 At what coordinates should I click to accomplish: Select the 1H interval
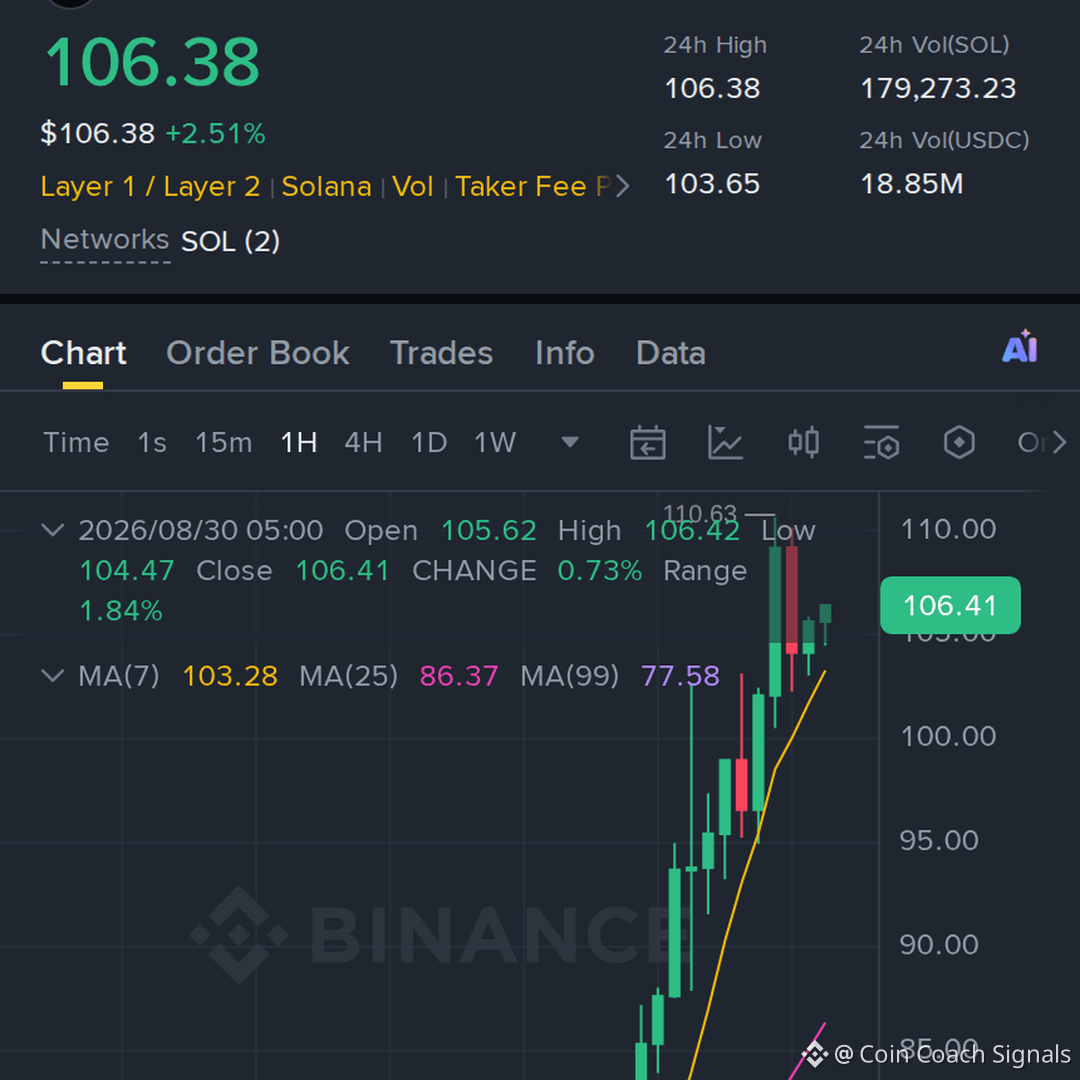tap(299, 442)
